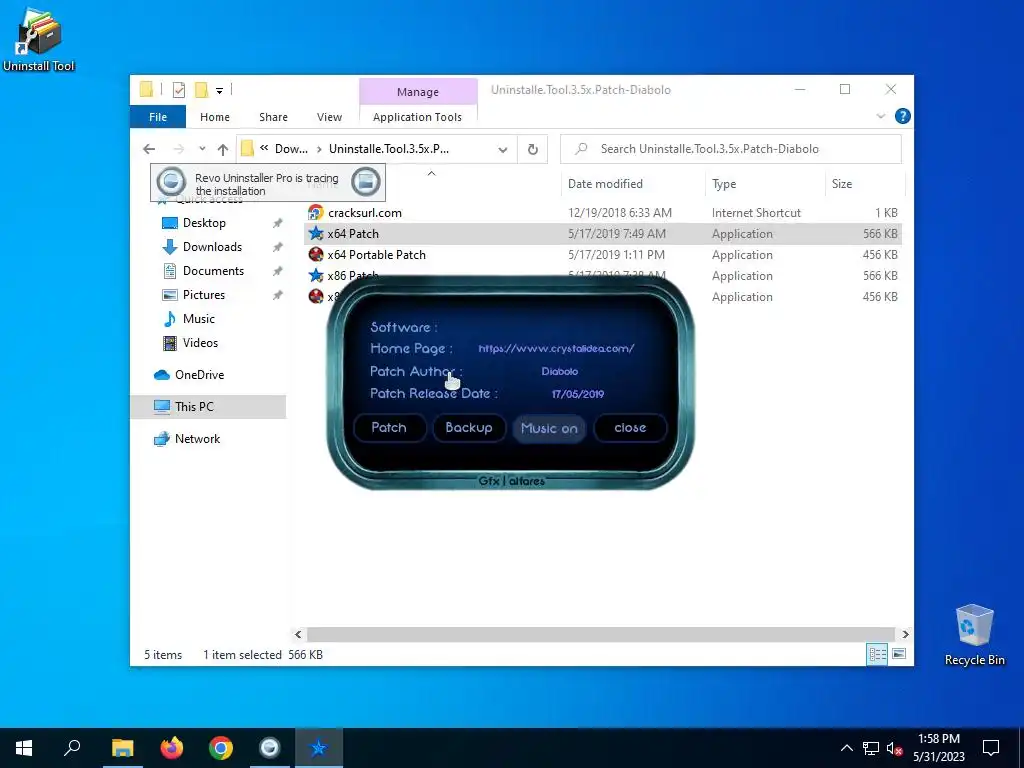
Task: Sort by the Date modified column header
Action: click(x=605, y=184)
